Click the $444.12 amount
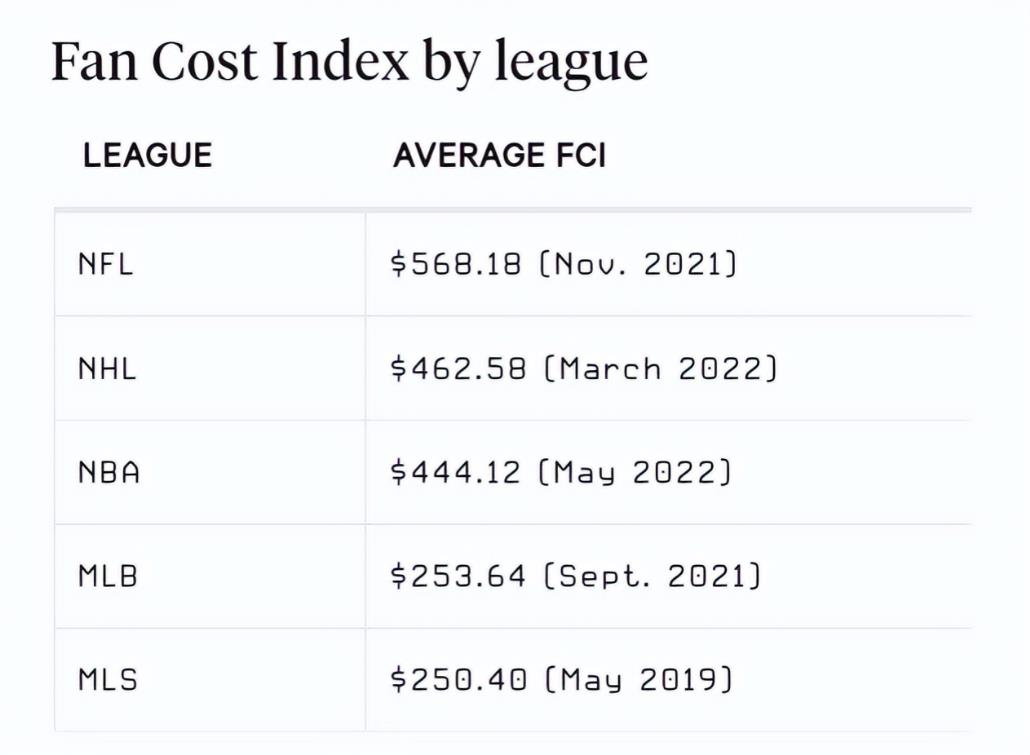This screenshot has width=1030, height=755. click(456, 472)
